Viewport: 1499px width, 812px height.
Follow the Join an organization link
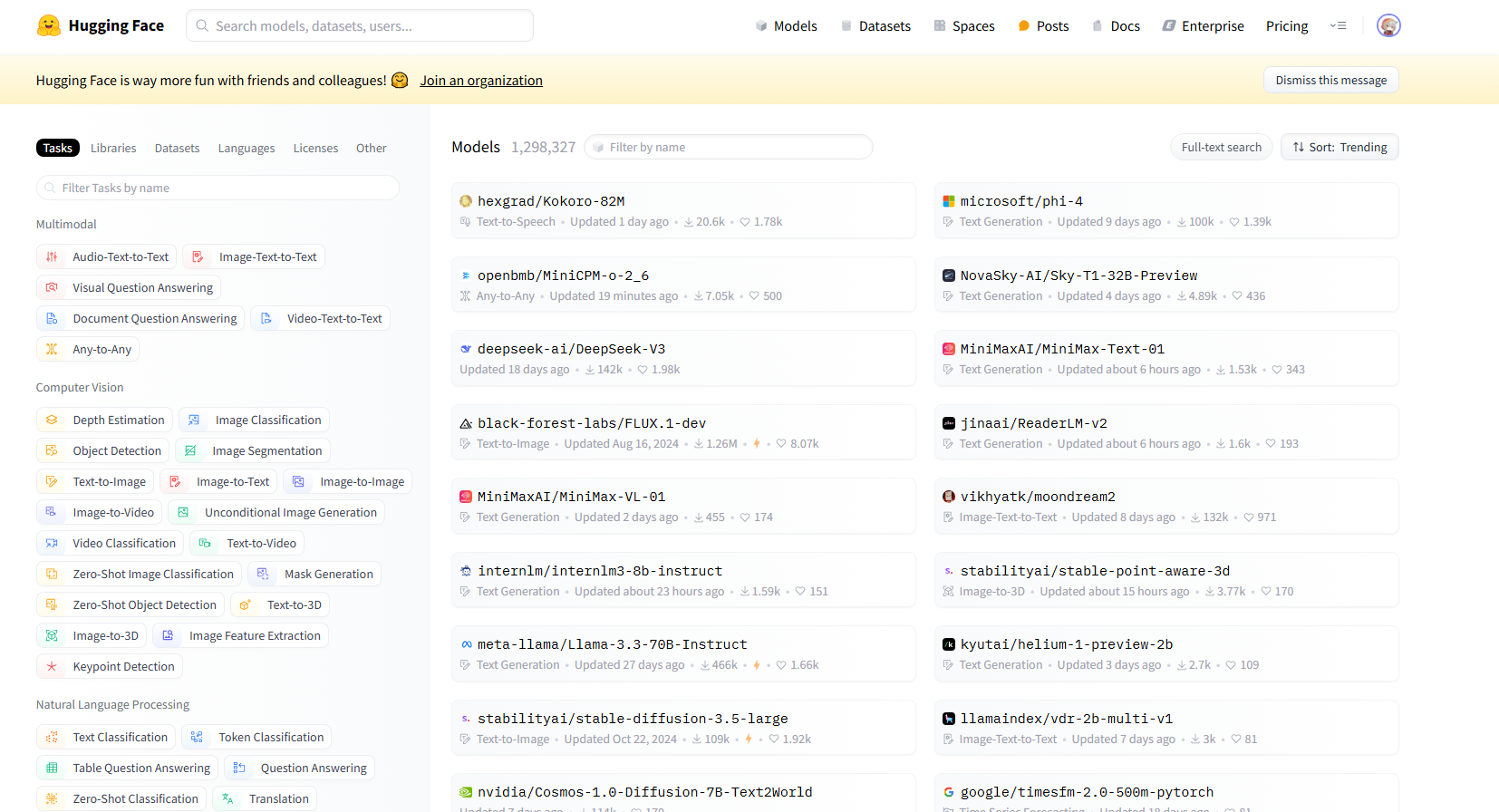481,81
